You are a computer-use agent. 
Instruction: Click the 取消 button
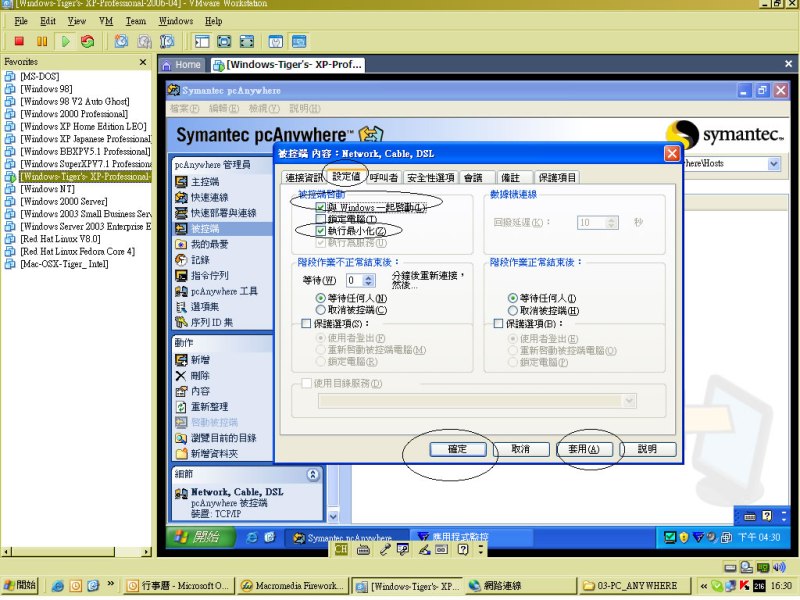point(520,449)
